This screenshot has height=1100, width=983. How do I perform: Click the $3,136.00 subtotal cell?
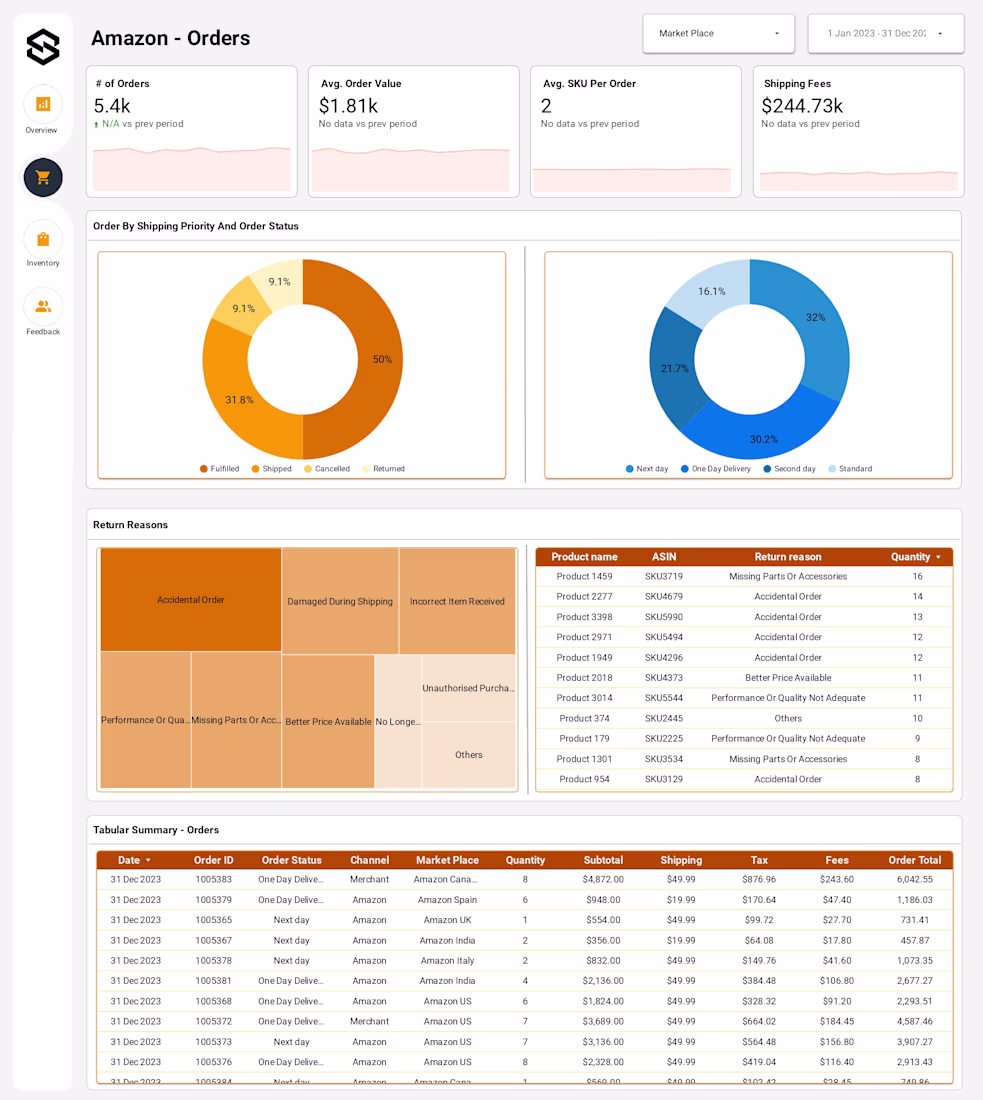(x=603, y=1042)
